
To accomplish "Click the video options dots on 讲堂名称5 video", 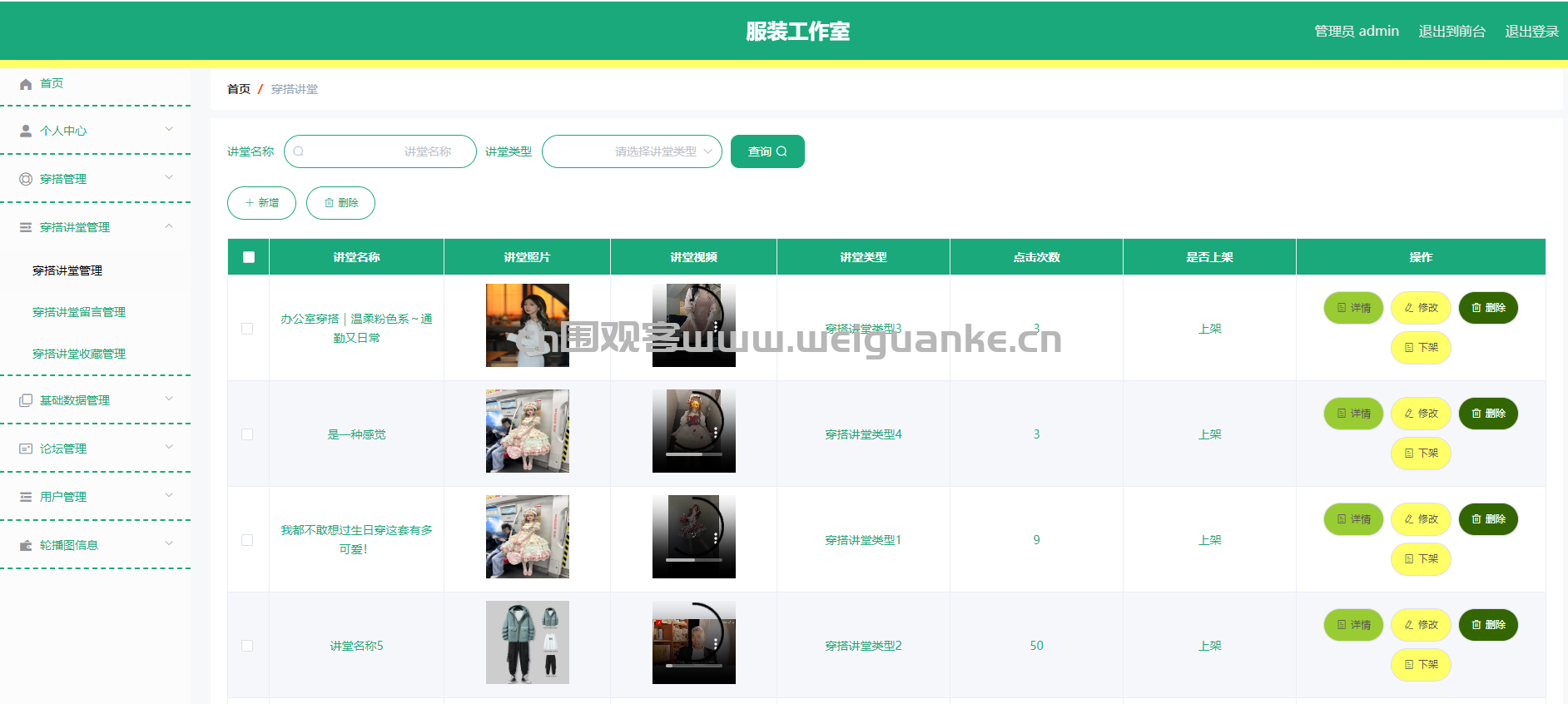I will pos(716,643).
